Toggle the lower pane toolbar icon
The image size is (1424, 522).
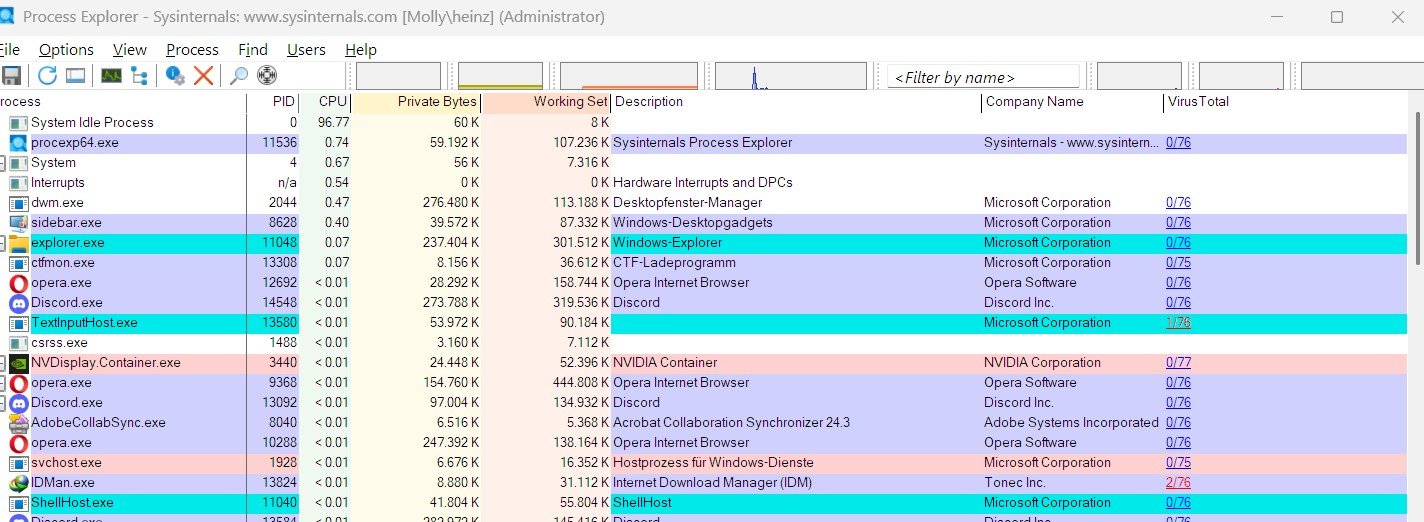[x=75, y=76]
